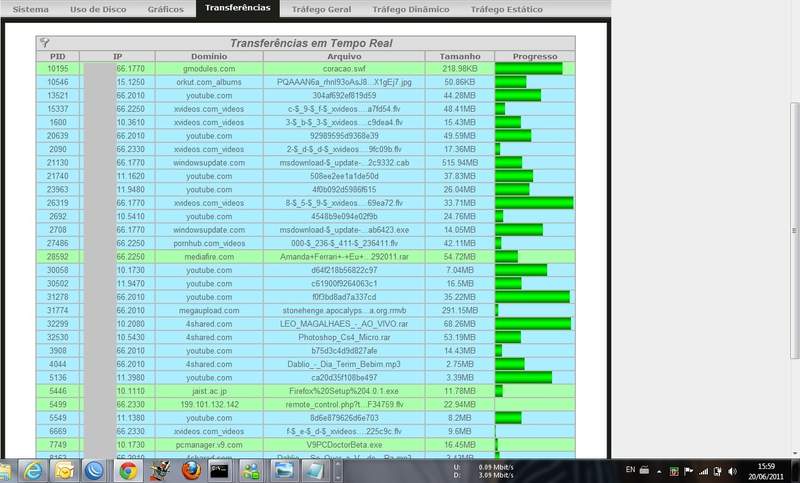Click jaist.ac.jp domain cell
The height and width of the screenshot is (483, 800).
(x=209, y=391)
